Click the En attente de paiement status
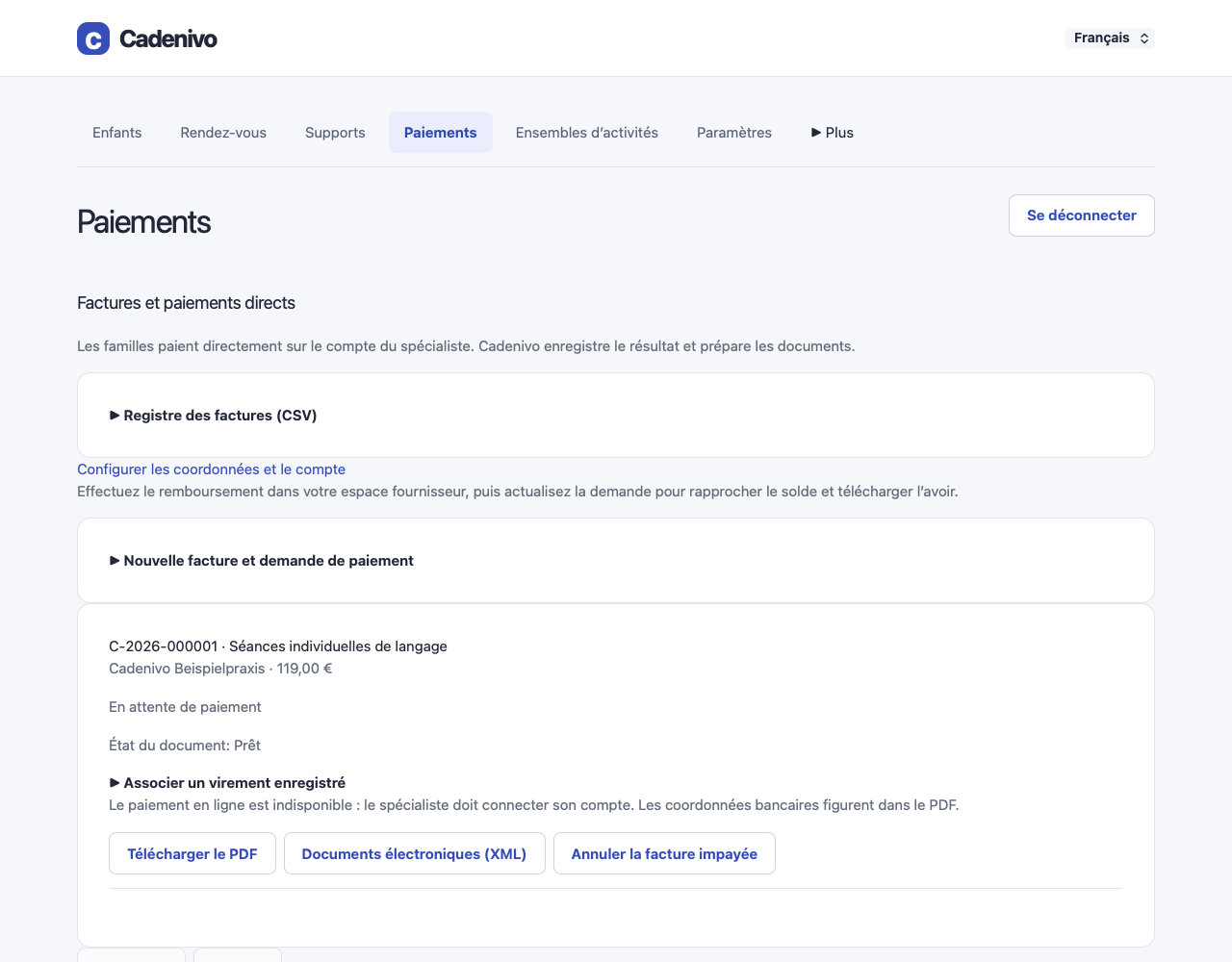The height and width of the screenshot is (962, 1232). (x=185, y=707)
